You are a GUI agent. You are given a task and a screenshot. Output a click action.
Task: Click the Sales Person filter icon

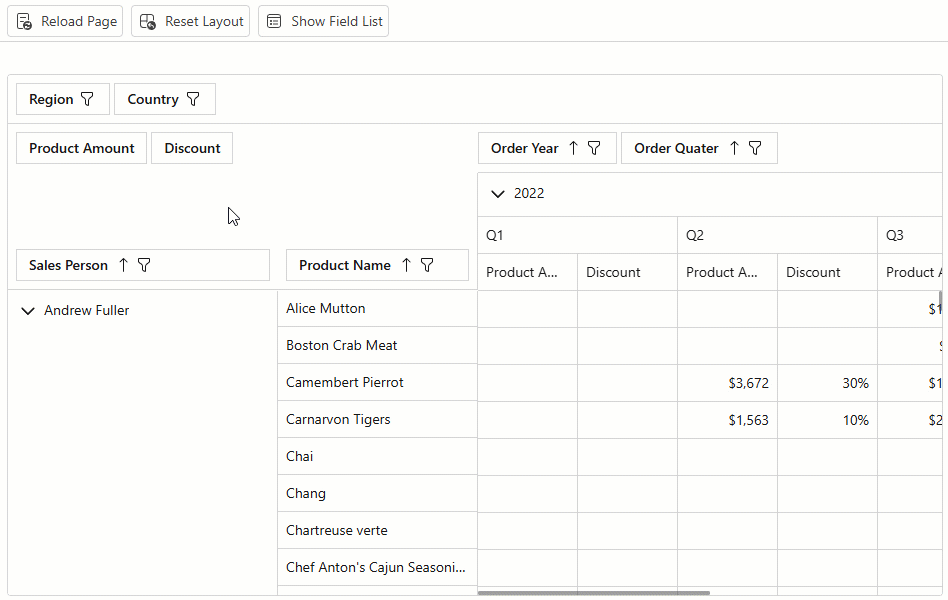pyautogui.click(x=144, y=265)
